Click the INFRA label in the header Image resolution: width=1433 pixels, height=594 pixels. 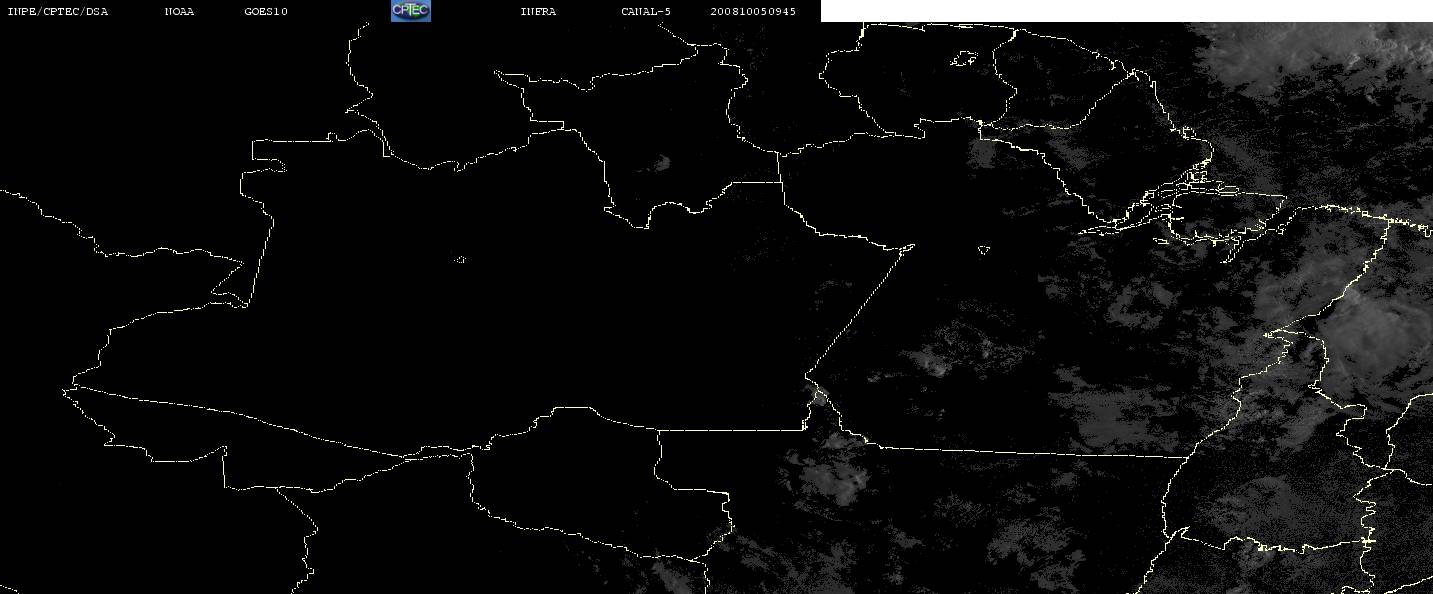pos(538,11)
